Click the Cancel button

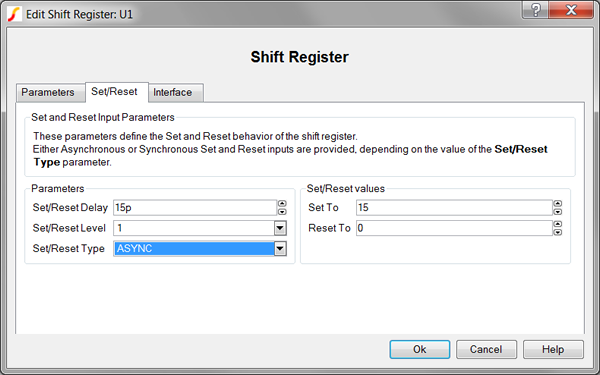486,349
